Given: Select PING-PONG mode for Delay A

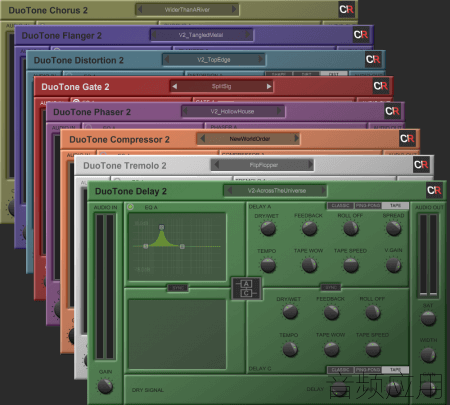Looking at the screenshot, I should (x=368, y=206).
